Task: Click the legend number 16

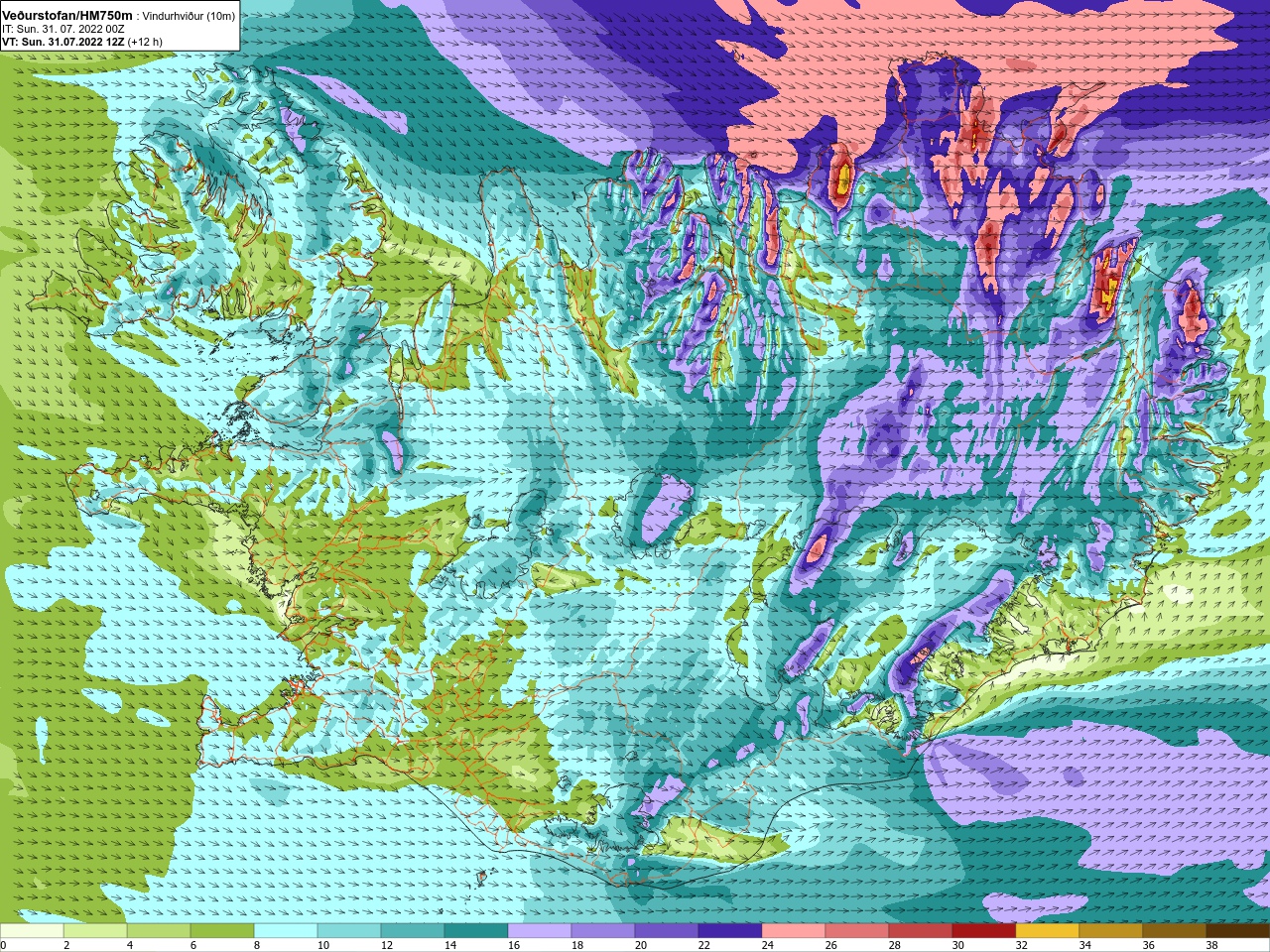Action: (513, 945)
